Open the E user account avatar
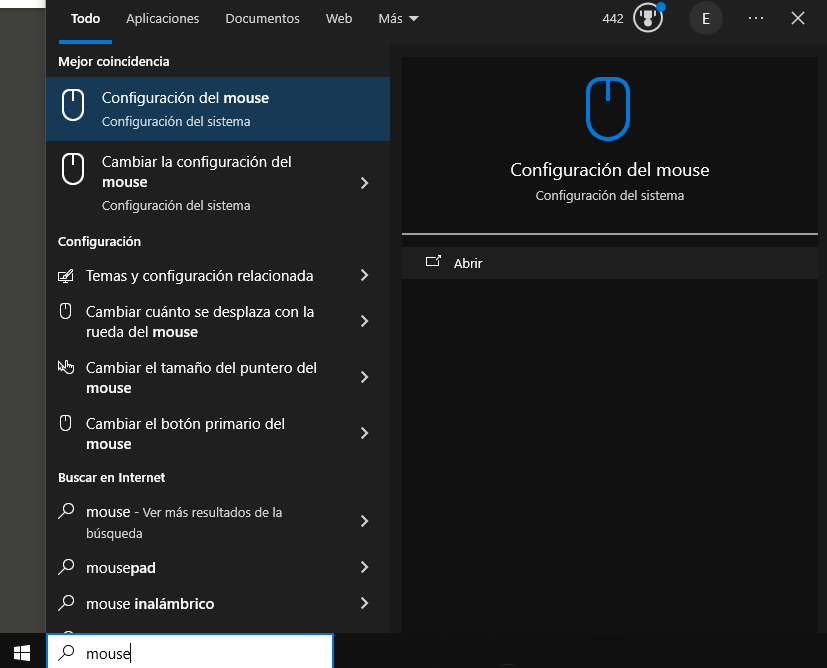Screen dimensions: 827x668 click(706, 19)
